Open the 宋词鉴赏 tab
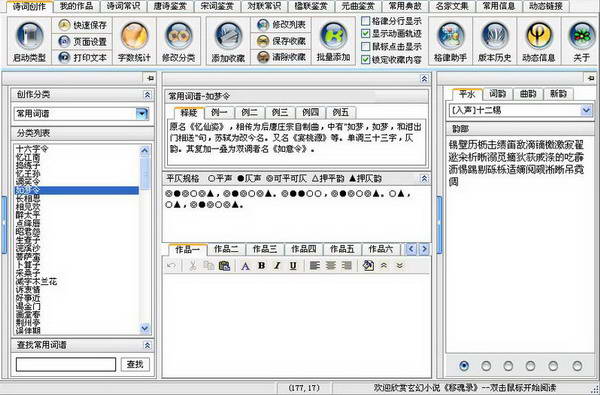Image resolution: width=600 pixels, height=395 pixels. pos(217,6)
